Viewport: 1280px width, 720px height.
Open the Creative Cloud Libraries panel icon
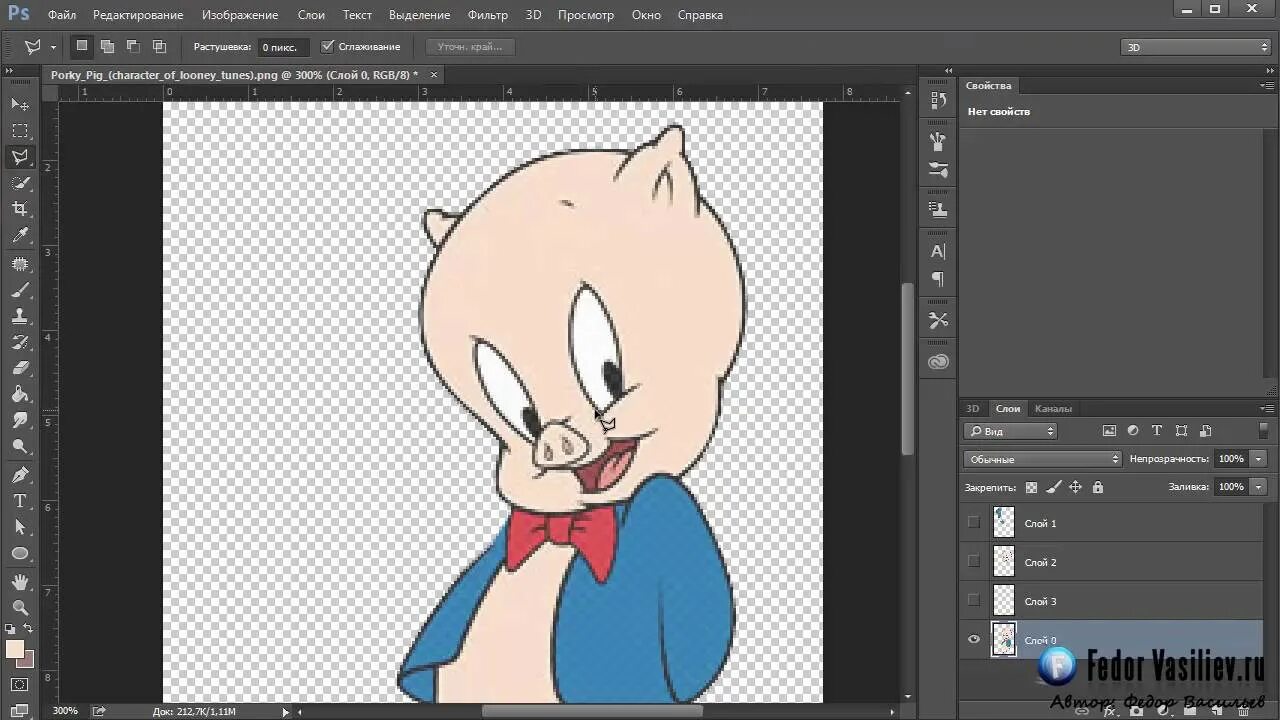point(938,361)
